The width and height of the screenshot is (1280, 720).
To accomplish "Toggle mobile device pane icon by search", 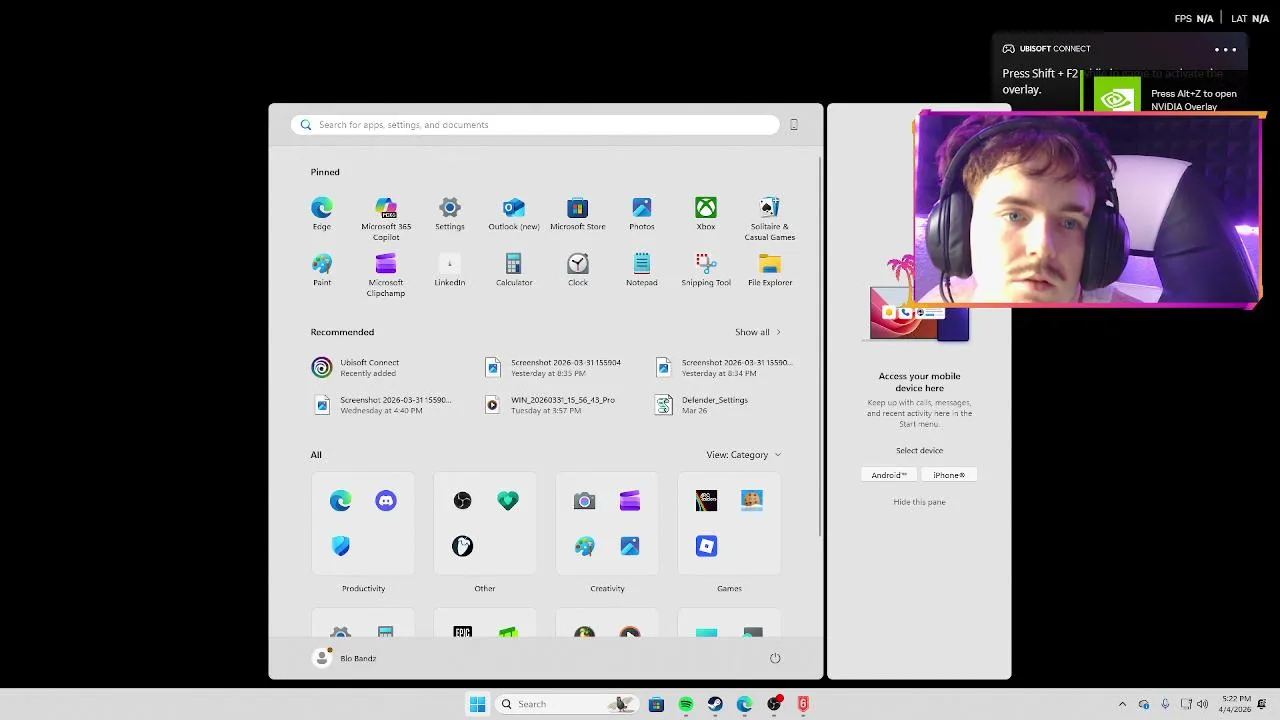I will (794, 125).
